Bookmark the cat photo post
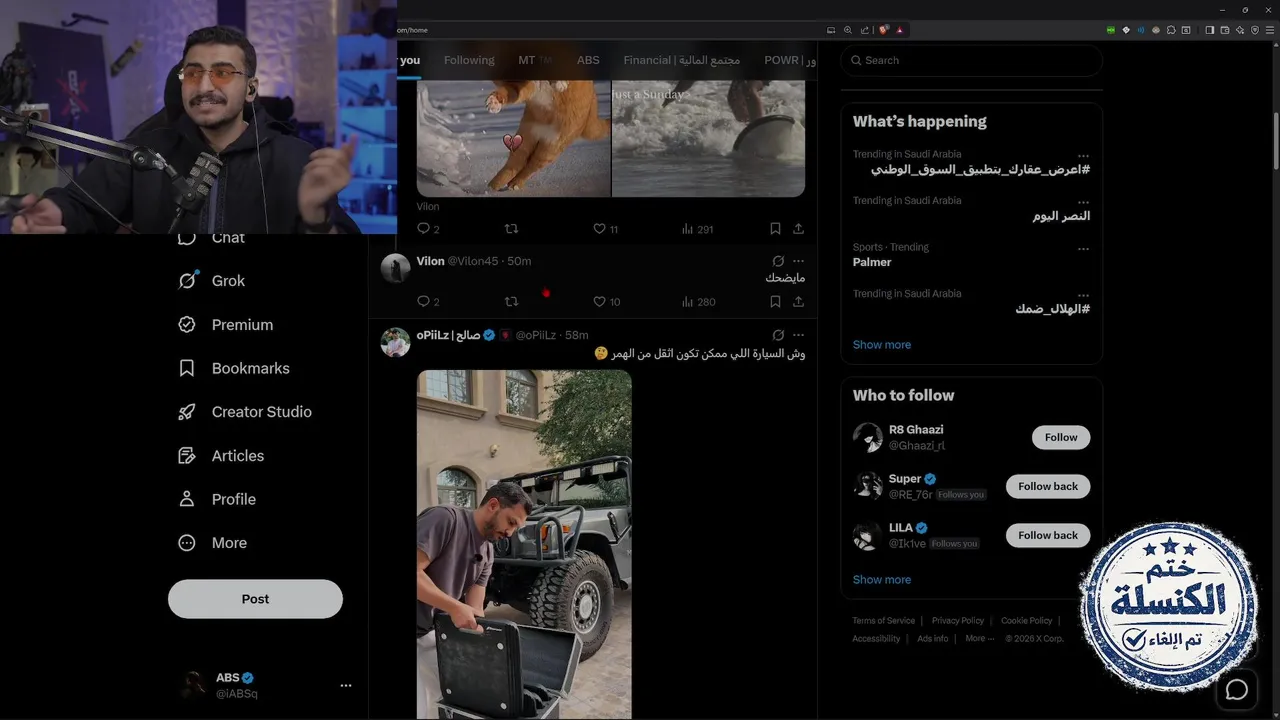This screenshot has height=720, width=1280. click(x=775, y=229)
